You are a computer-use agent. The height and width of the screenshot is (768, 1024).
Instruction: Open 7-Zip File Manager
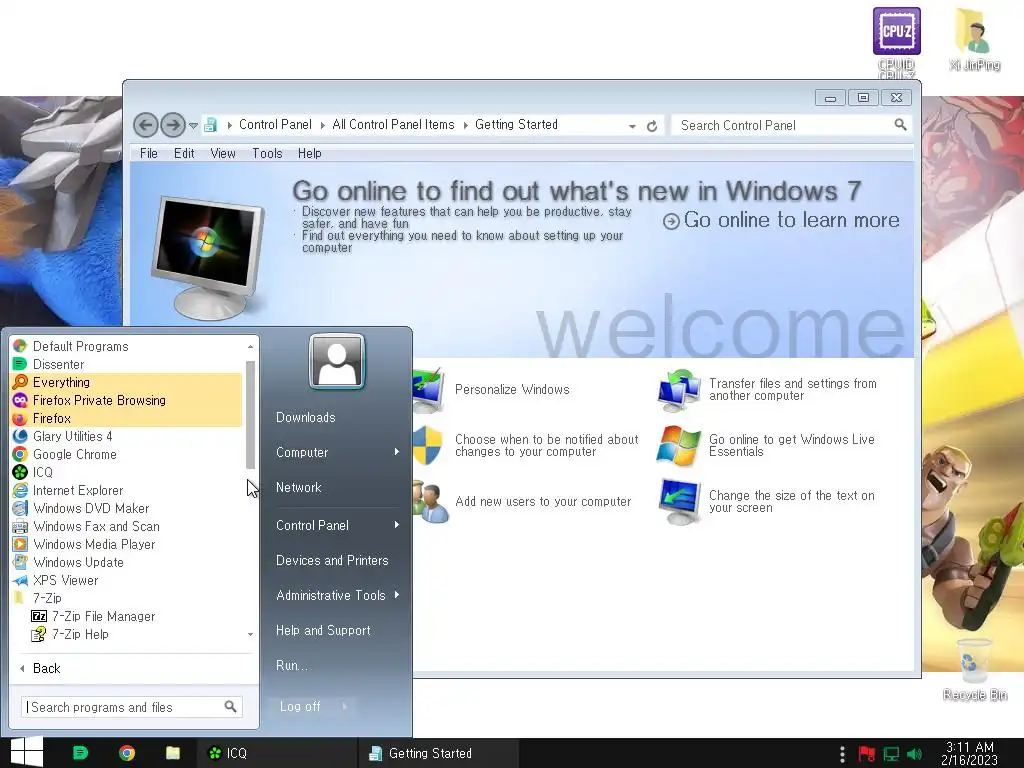[x=103, y=616]
